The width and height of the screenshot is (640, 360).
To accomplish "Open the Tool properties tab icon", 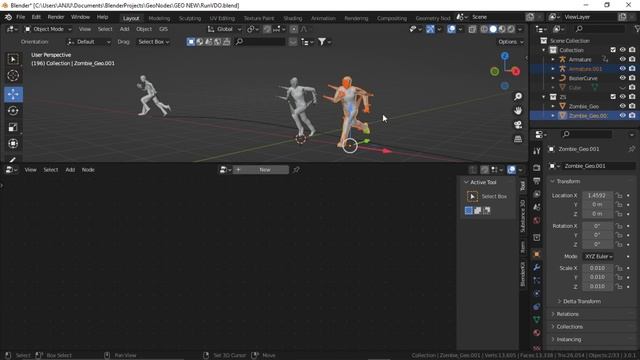I will tap(537, 151).
